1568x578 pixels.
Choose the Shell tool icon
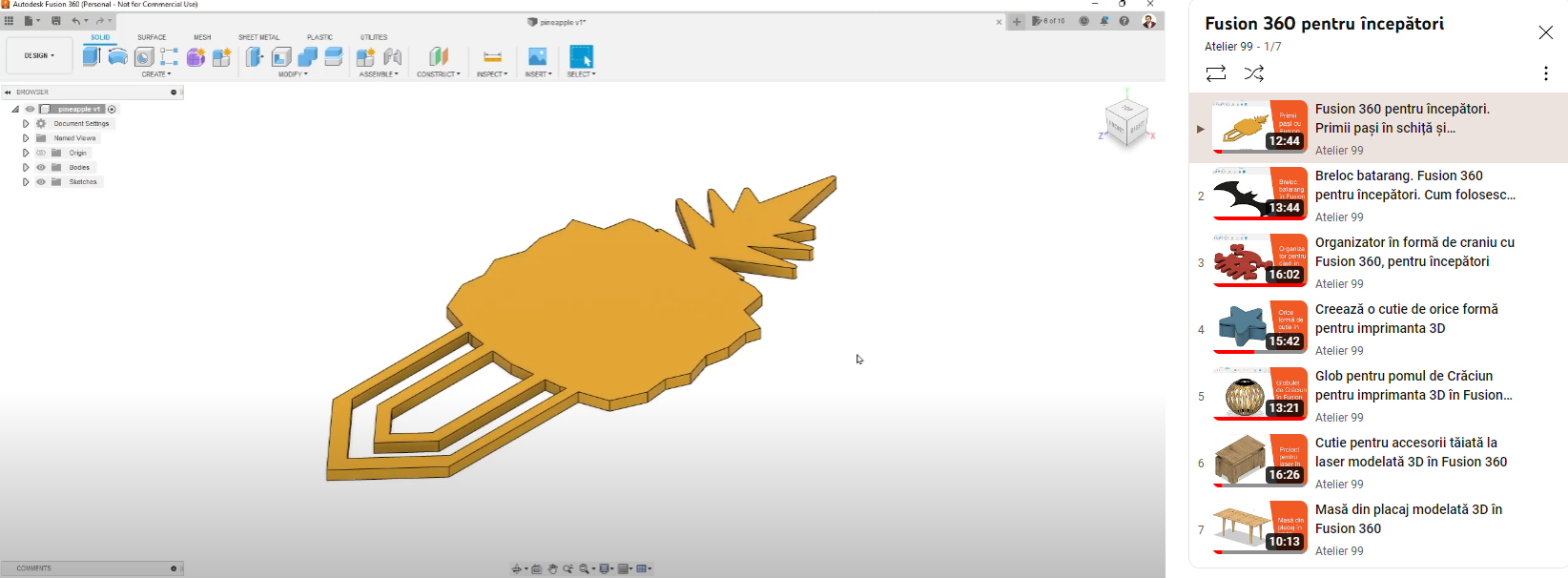tap(281, 57)
